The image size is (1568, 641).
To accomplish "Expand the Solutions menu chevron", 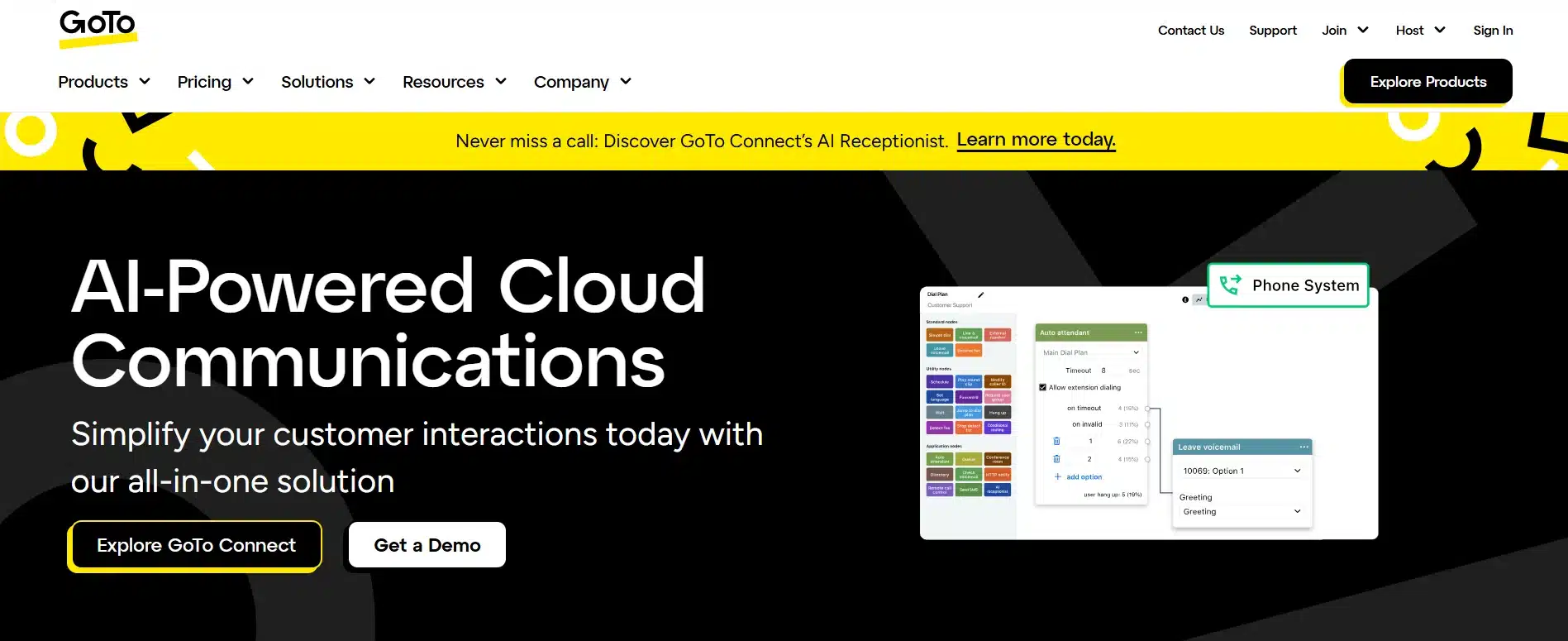I will tap(369, 81).
